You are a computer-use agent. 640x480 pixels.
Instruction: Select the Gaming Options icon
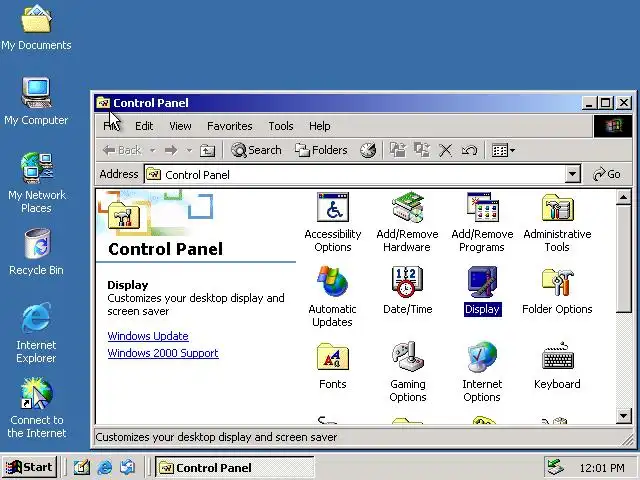407,372
